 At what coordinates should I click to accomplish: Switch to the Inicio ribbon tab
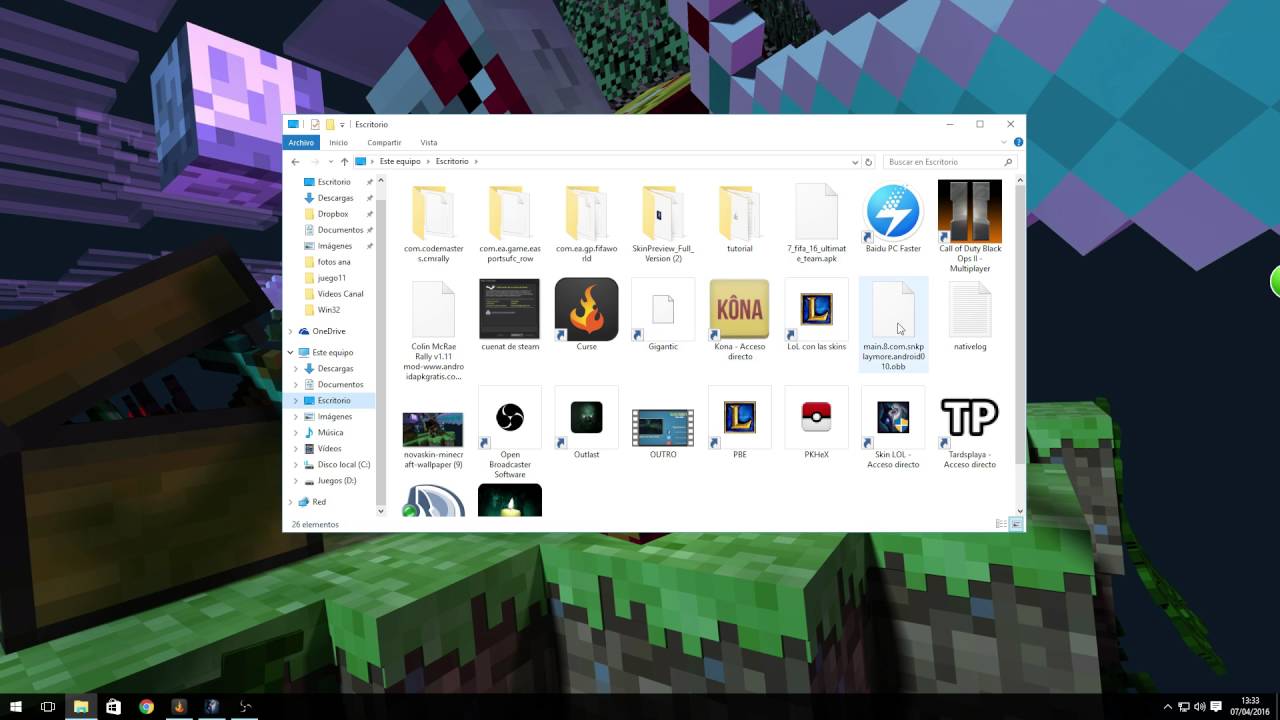click(x=339, y=143)
